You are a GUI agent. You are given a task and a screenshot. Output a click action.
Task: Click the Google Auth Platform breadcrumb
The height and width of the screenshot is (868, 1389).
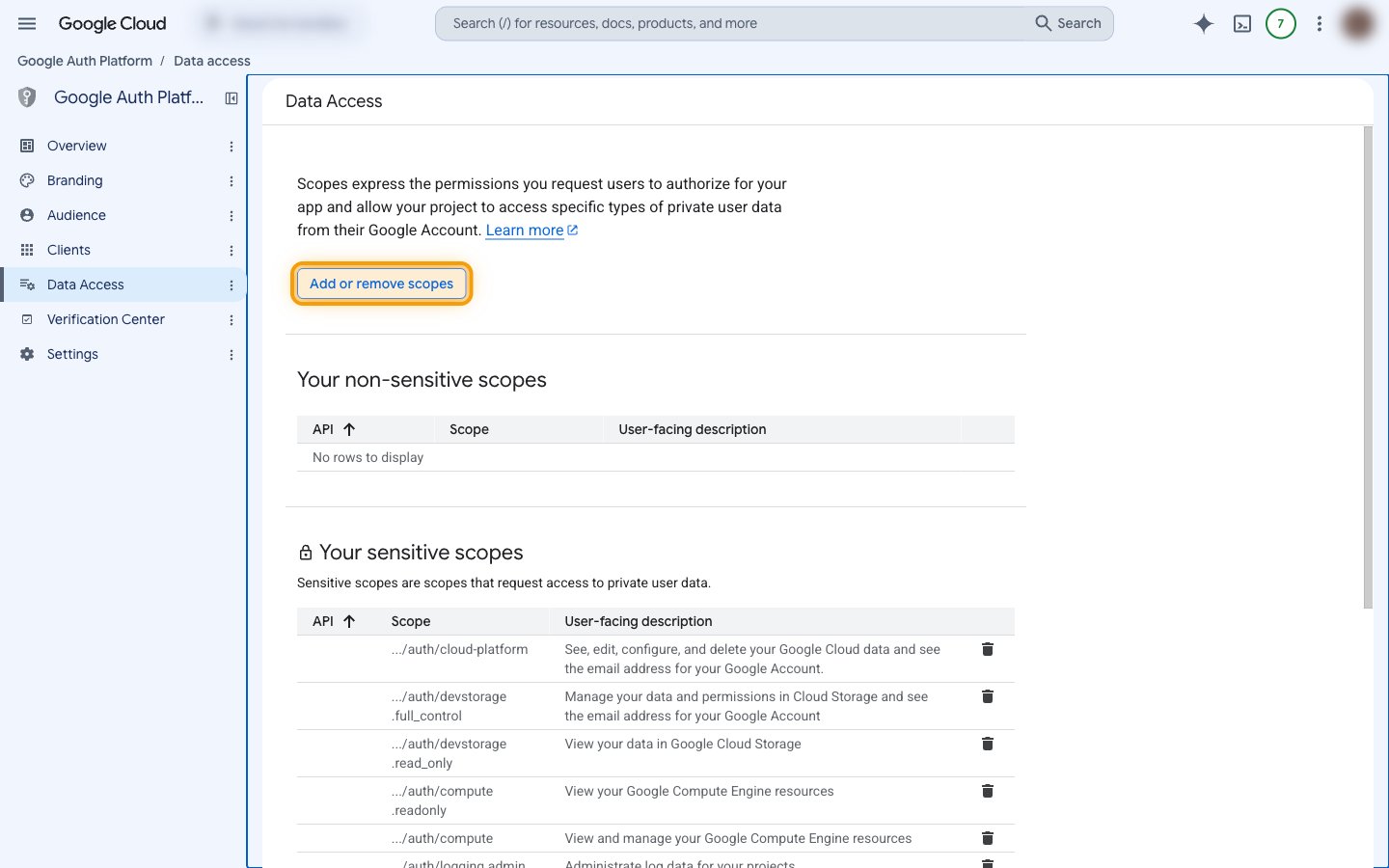point(85,61)
